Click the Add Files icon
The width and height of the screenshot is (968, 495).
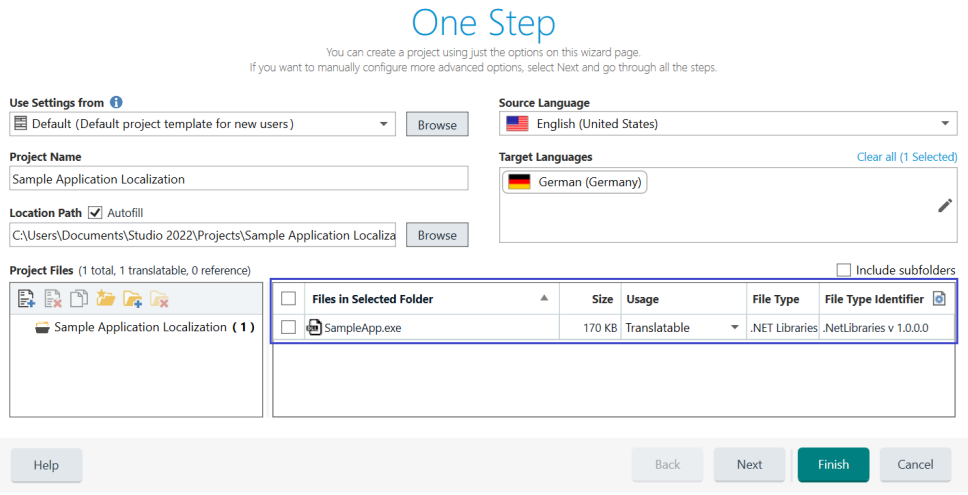pos(26,299)
